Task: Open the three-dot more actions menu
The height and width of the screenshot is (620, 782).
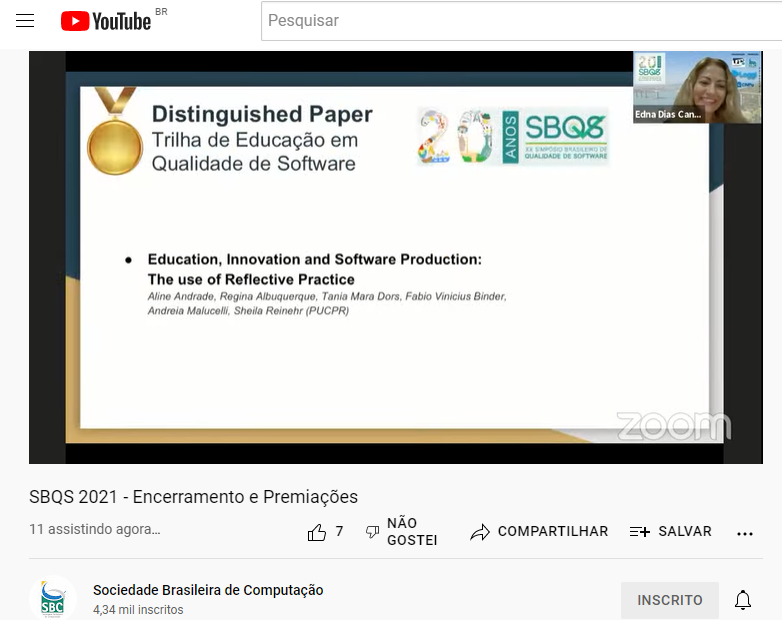Action: 745,533
